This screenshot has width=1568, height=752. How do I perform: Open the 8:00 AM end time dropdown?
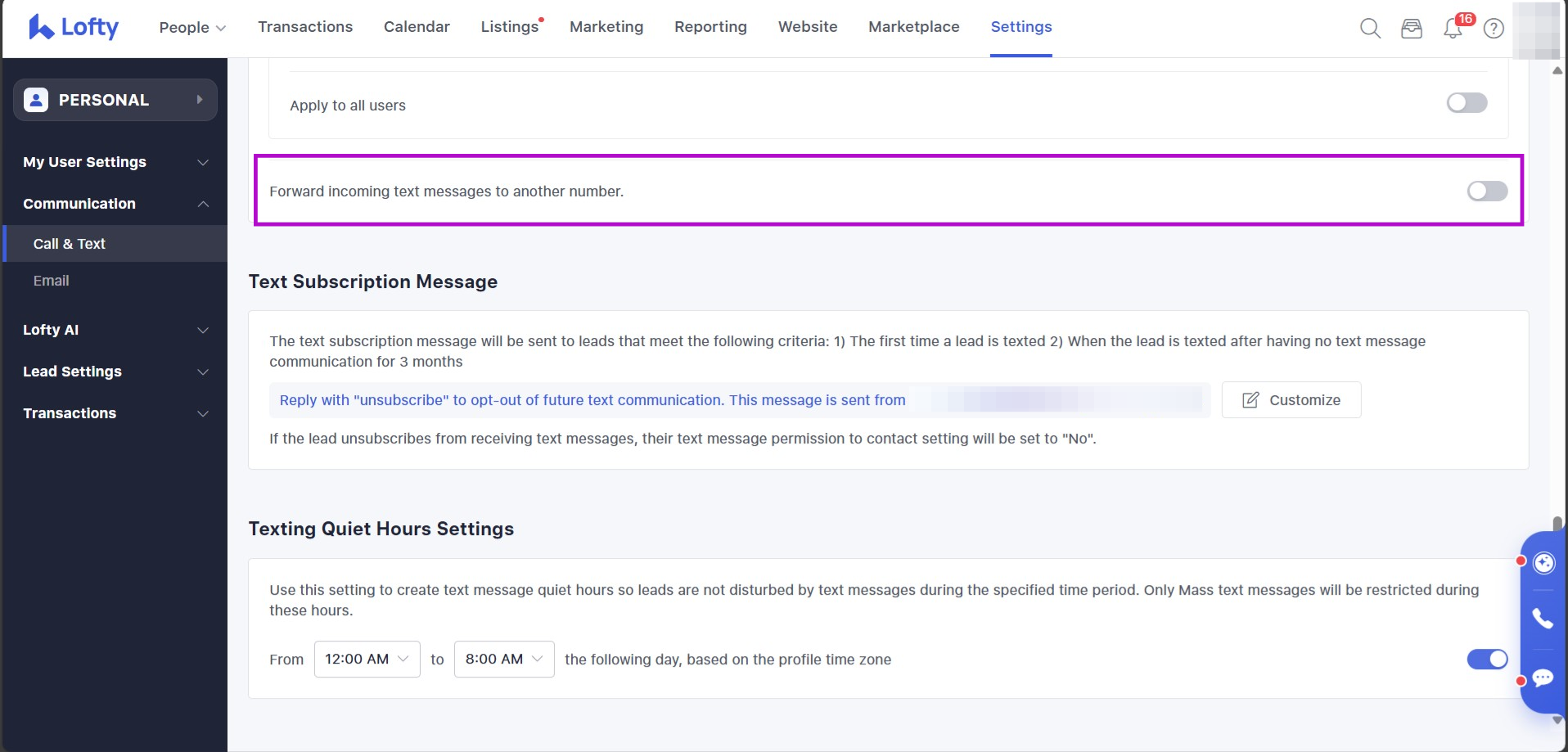(x=503, y=660)
